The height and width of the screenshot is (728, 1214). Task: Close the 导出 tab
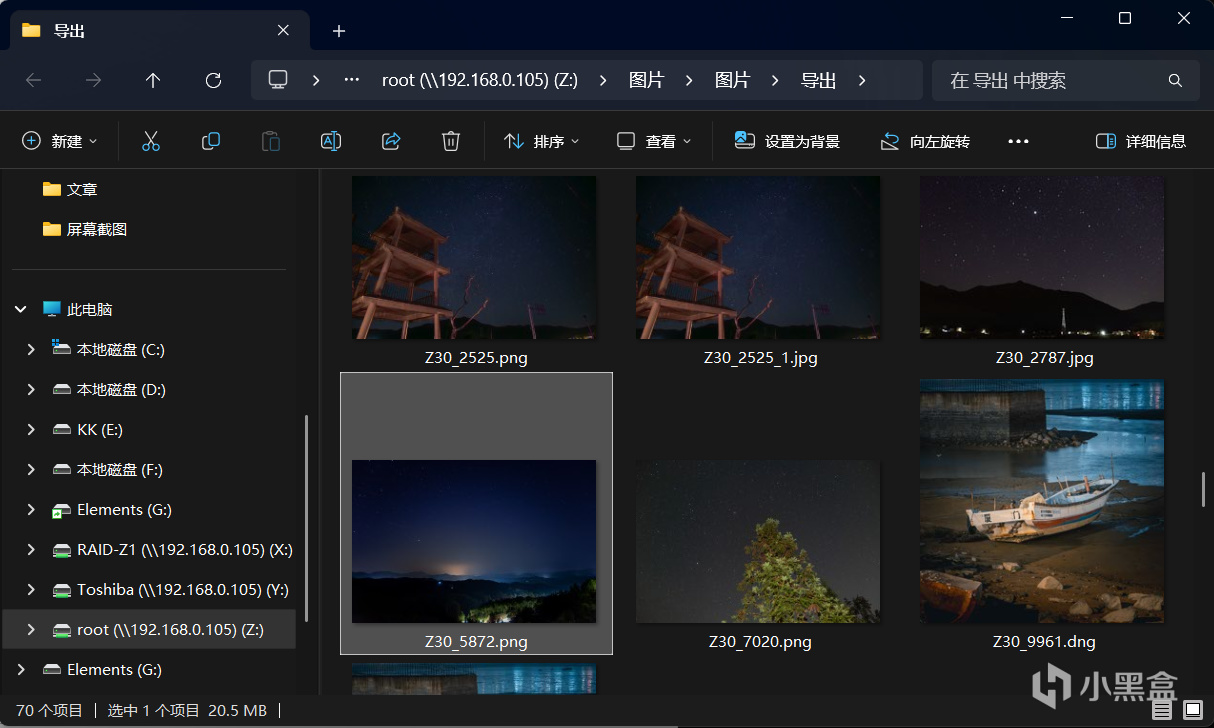[283, 30]
